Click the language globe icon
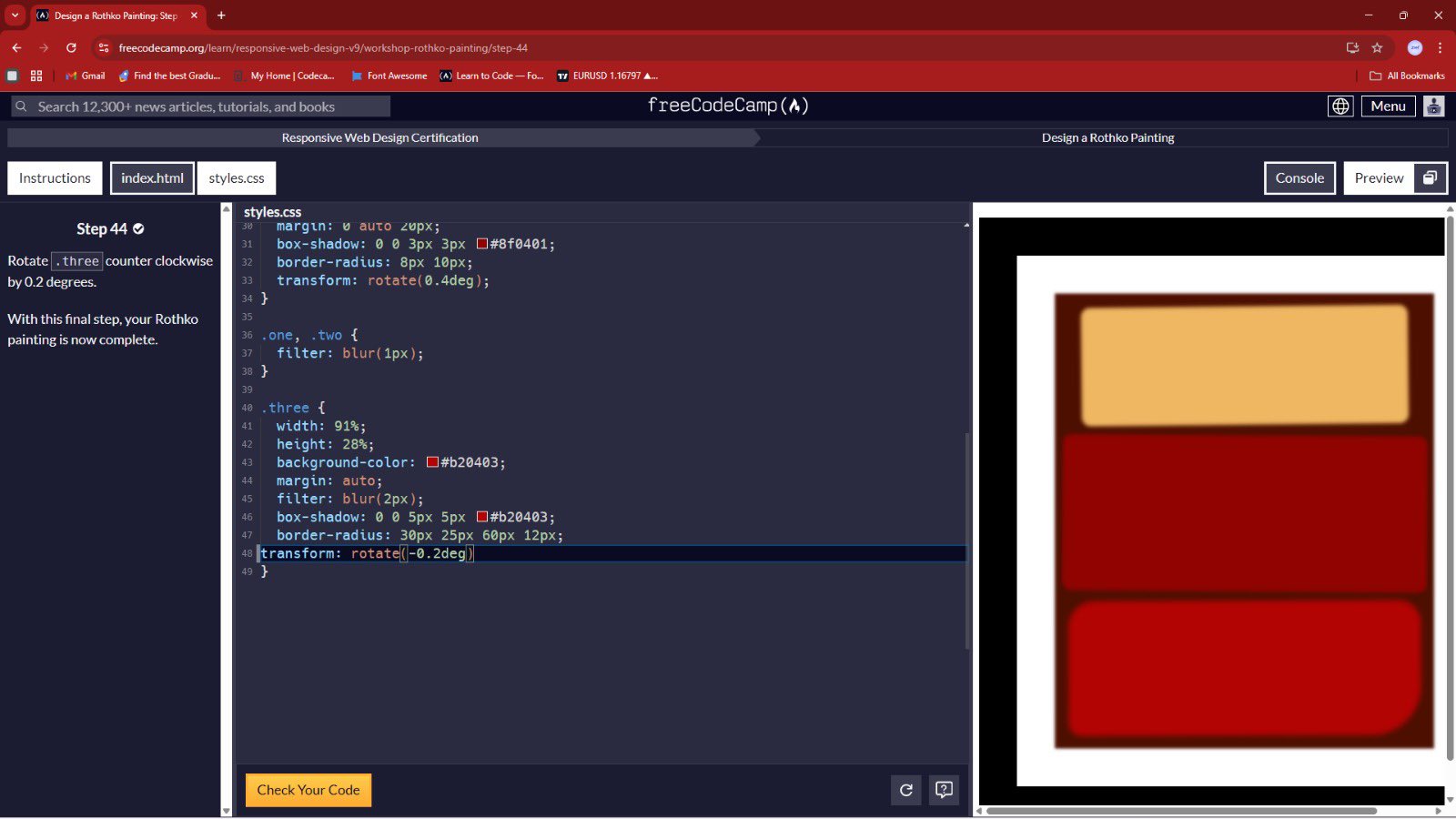 1340,106
